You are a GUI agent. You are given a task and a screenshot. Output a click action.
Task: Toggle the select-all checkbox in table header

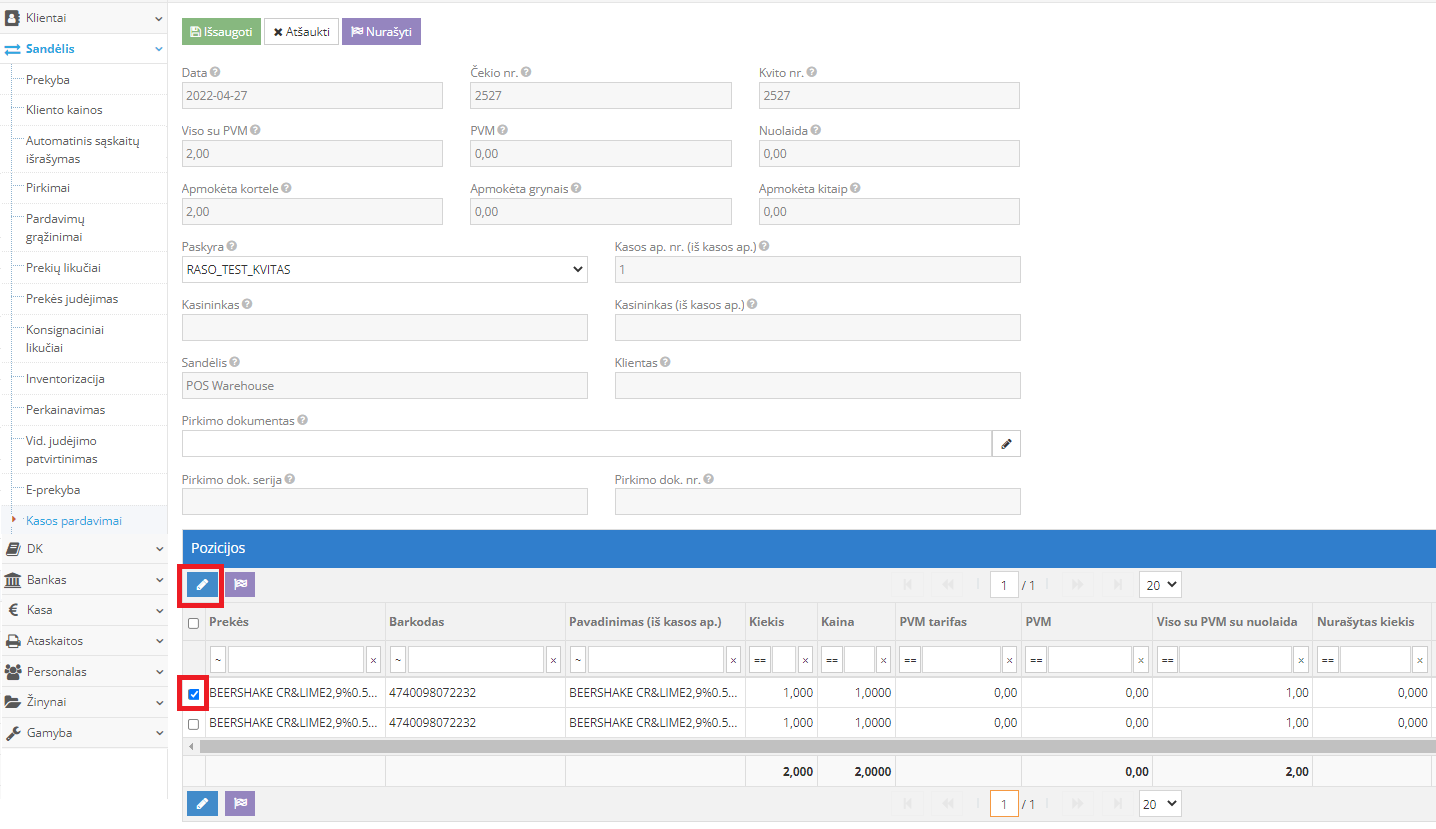pyautogui.click(x=194, y=623)
